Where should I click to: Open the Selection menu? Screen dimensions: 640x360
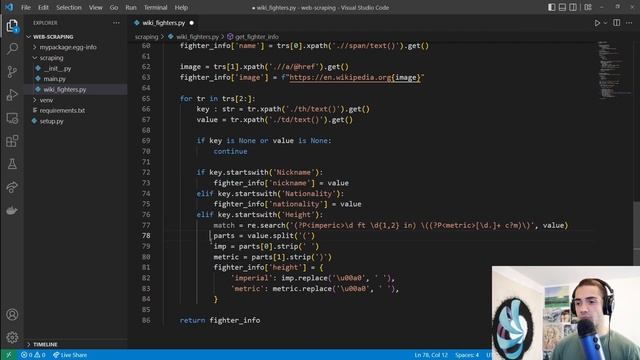tap(69, 7)
